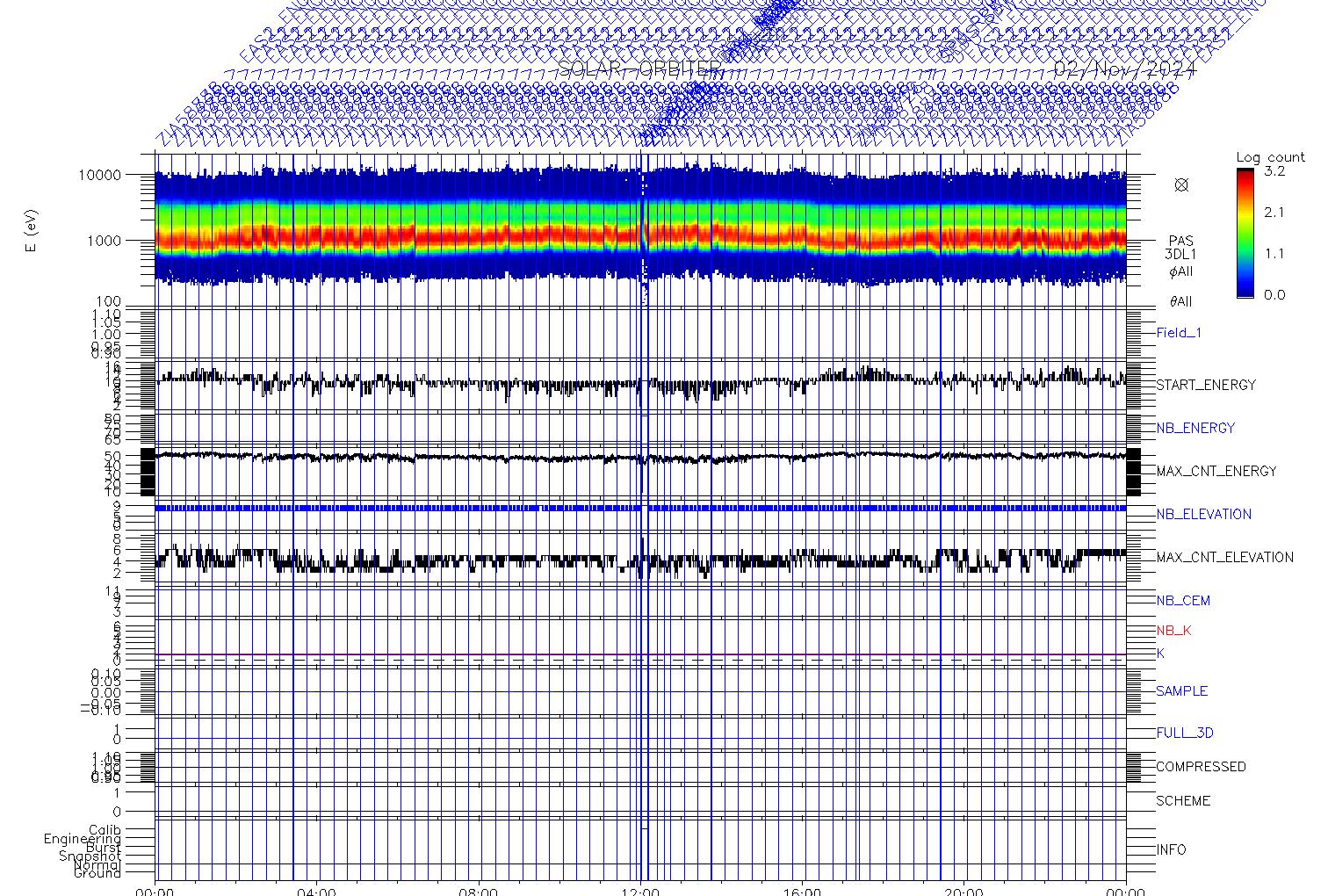Click the 12:00 time axis label

pyautogui.click(x=640, y=891)
